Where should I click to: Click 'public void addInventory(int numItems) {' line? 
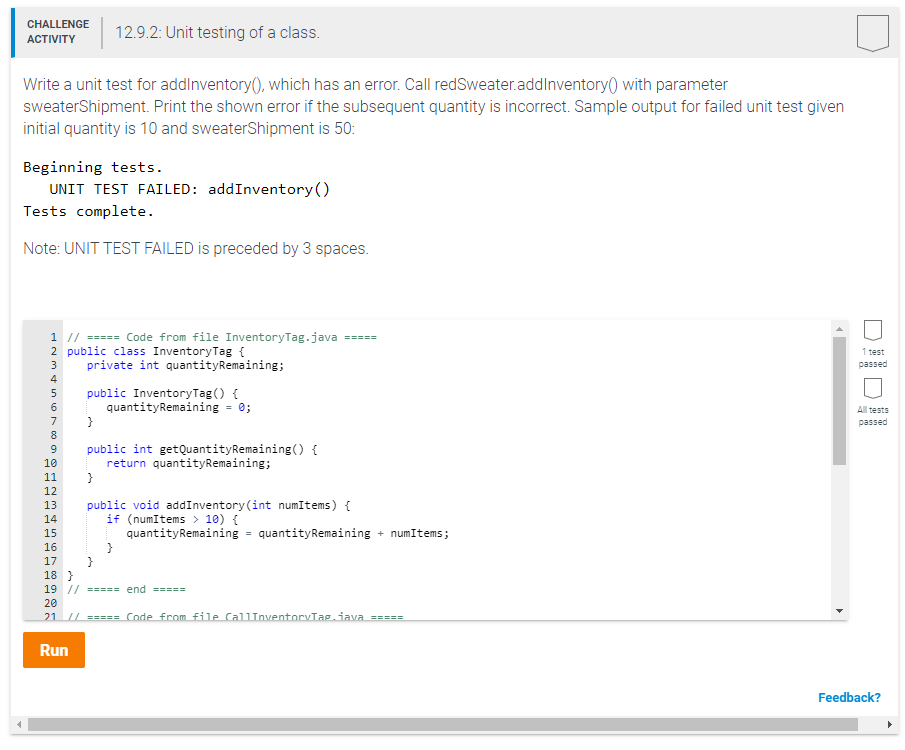218,505
